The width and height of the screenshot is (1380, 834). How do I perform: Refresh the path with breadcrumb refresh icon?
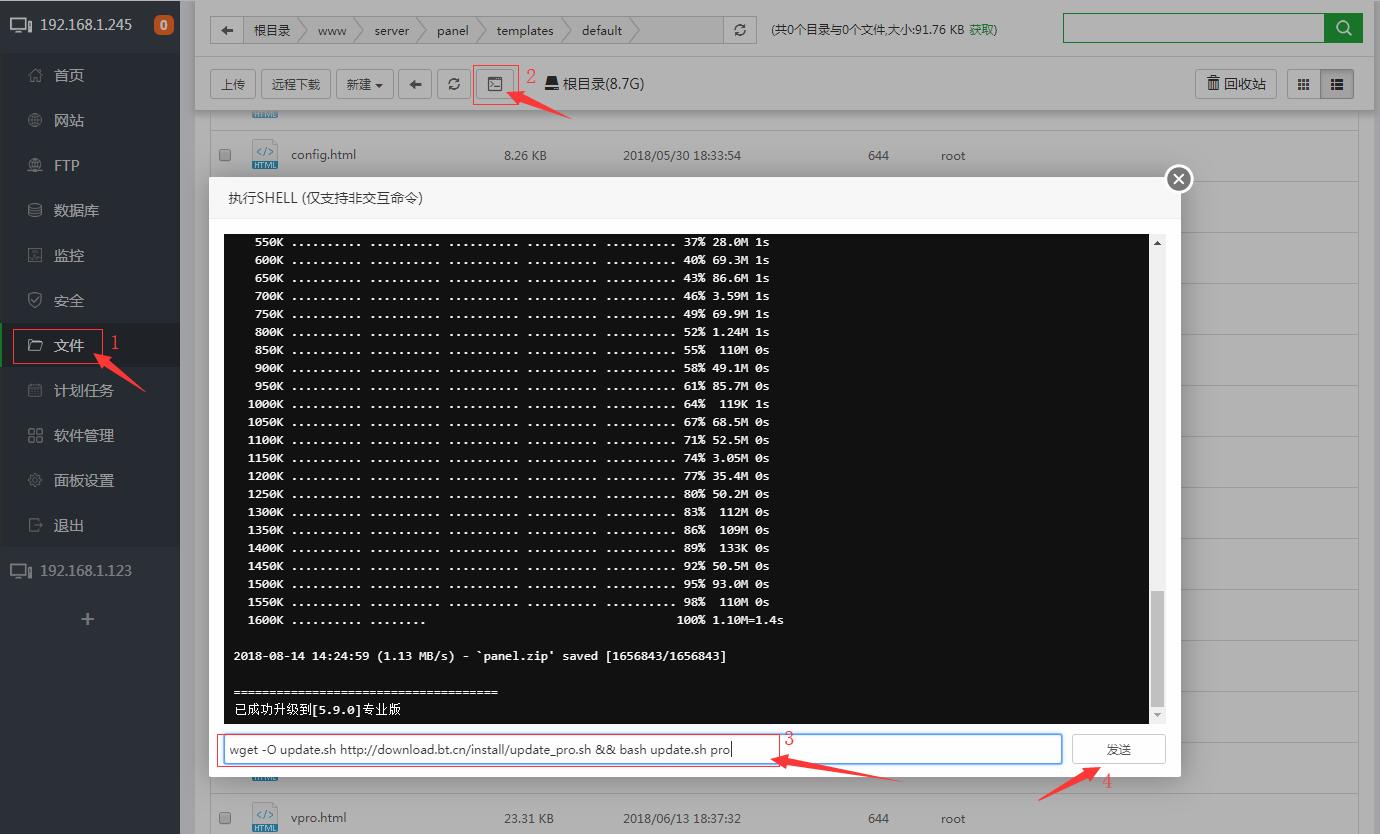click(x=739, y=30)
